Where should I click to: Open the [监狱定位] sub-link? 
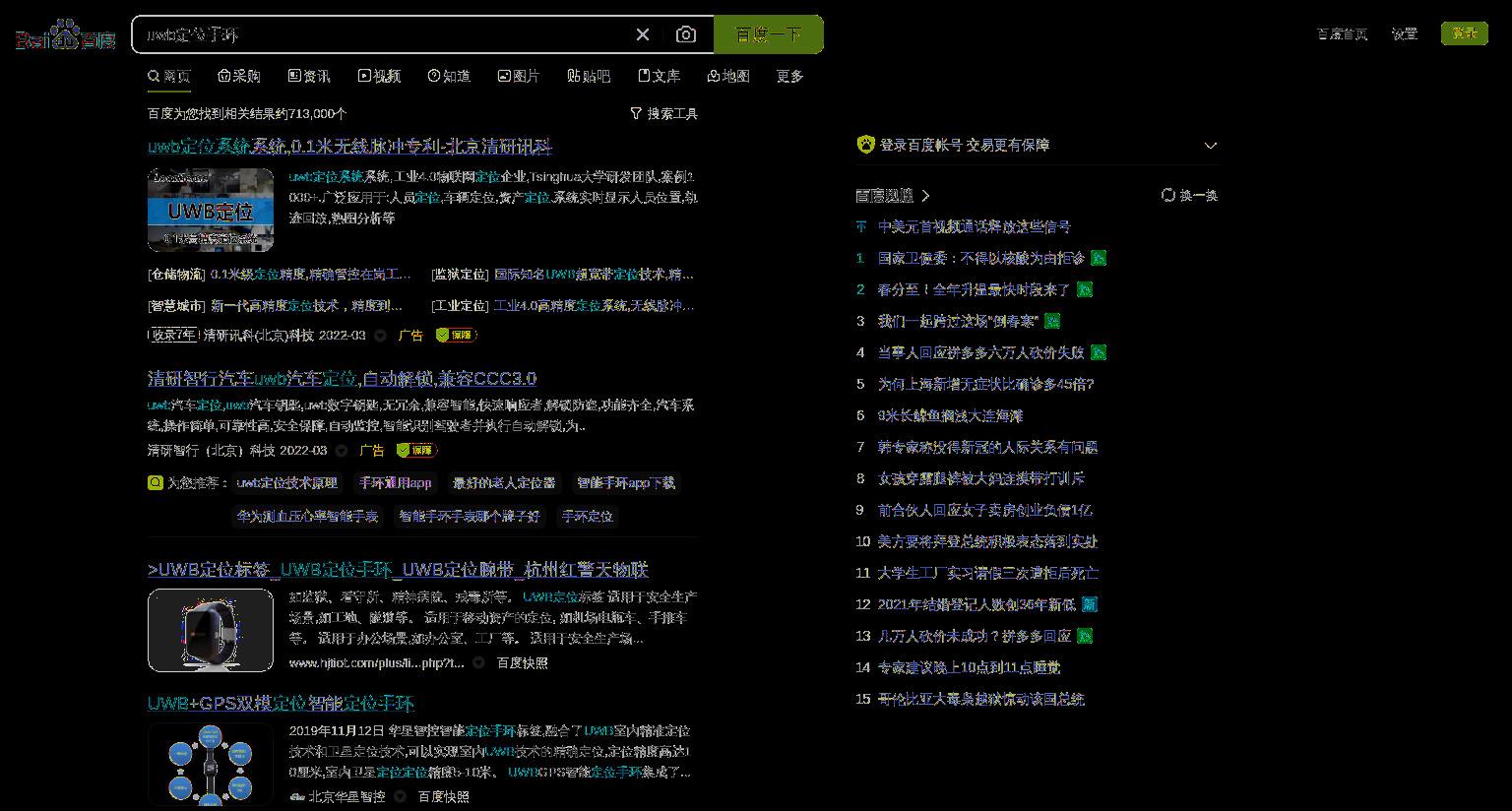(x=562, y=275)
